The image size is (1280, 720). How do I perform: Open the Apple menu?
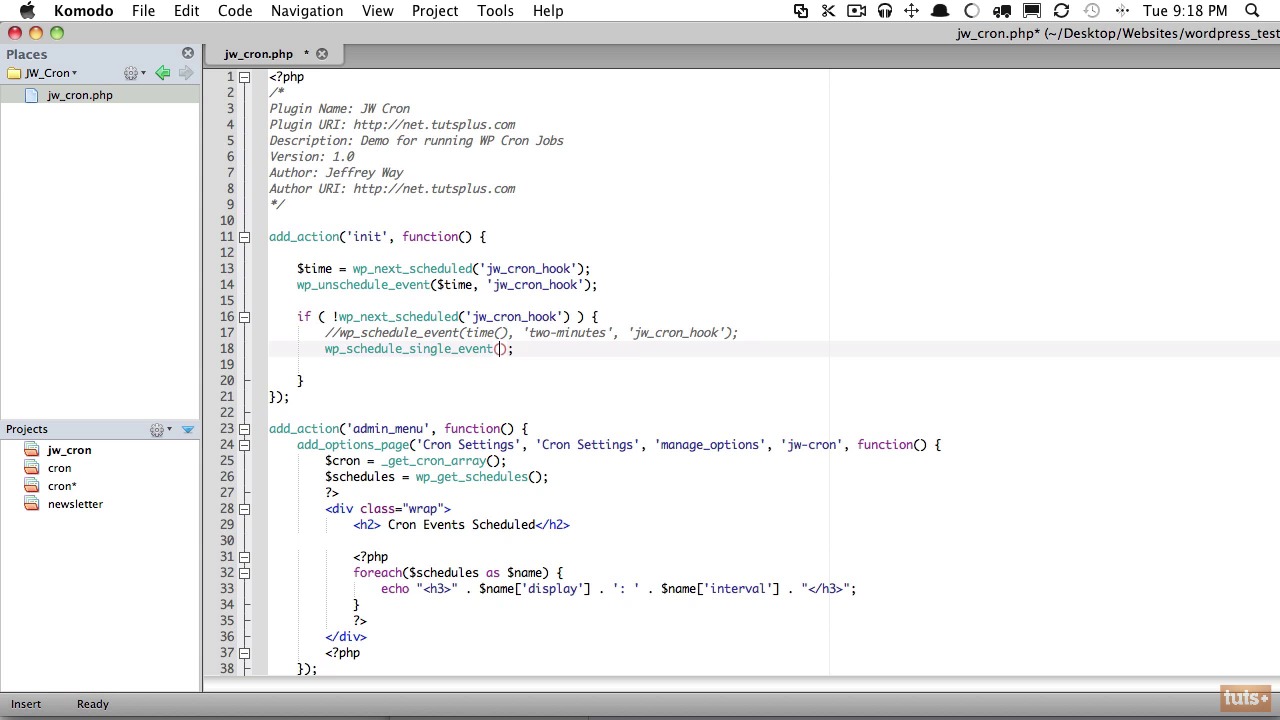pyautogui.click(x=27, y=11)
